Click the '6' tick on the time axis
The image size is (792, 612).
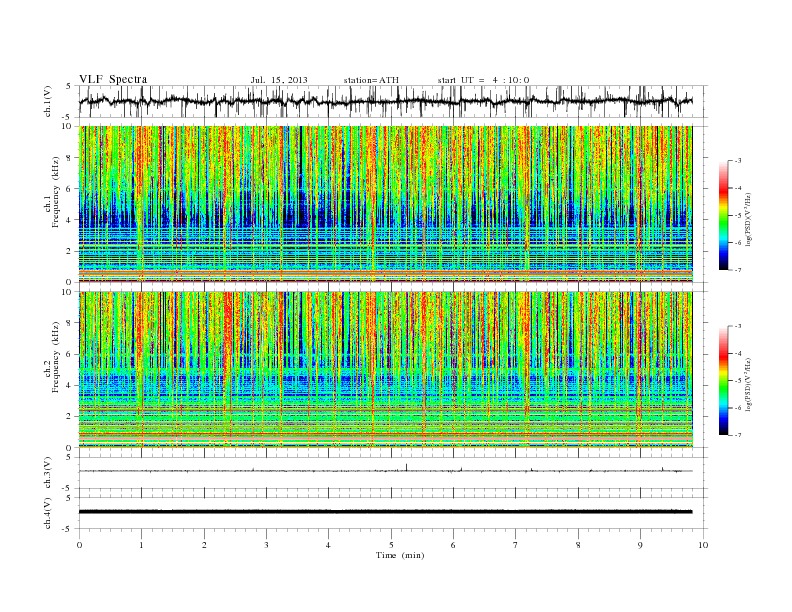coord(453,545)
